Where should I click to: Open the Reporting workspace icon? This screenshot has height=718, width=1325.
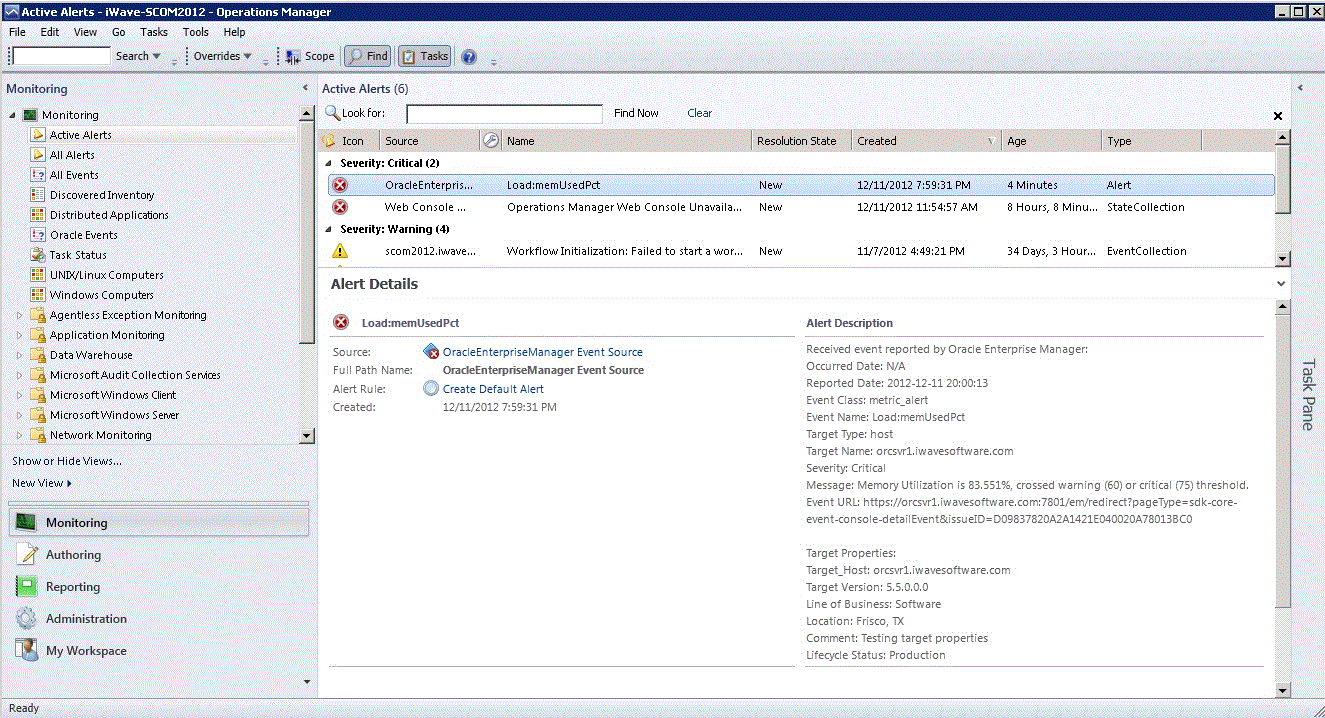(24, 586)
